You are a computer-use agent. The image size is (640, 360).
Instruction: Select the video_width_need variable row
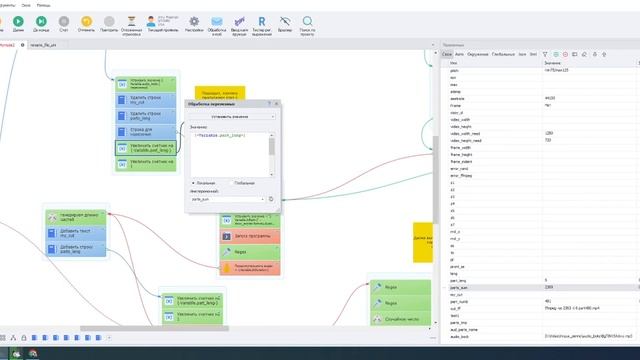(539, 133)
